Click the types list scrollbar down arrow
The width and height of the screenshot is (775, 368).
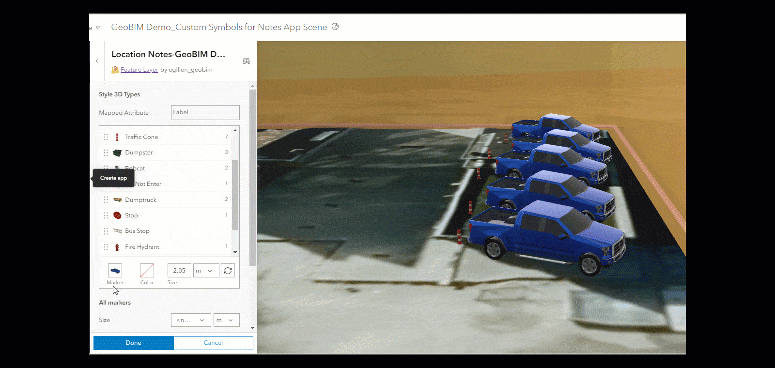pyautogui.click(x=236, y=251)
